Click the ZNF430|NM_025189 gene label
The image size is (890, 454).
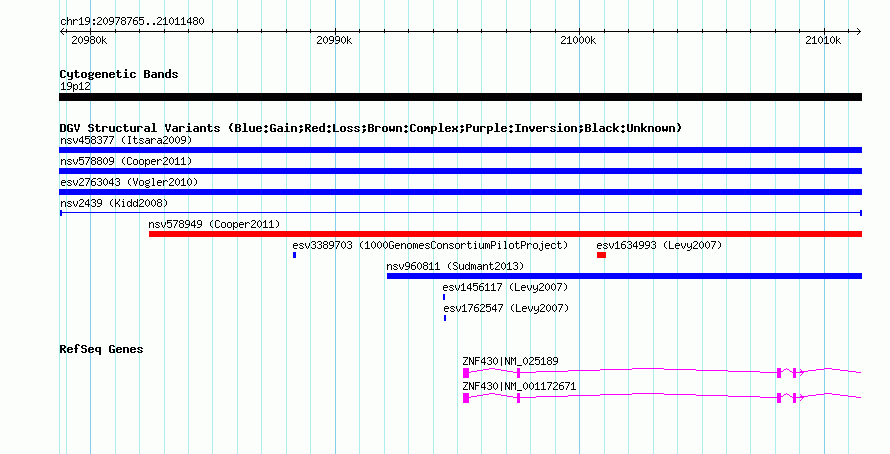[x=510, y=361]
